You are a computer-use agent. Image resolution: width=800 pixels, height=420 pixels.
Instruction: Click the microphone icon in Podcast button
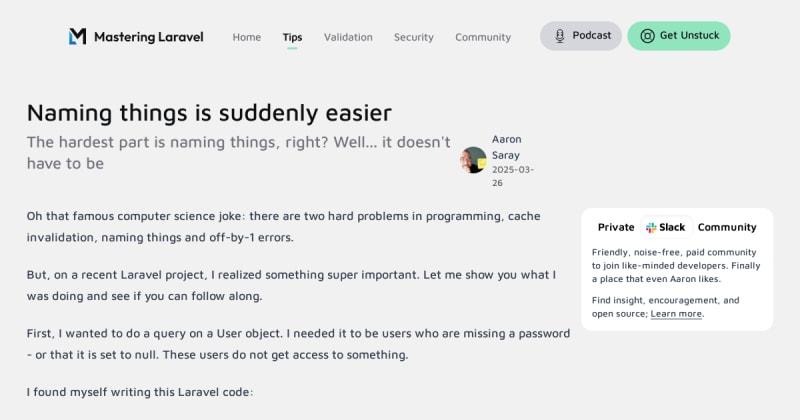tap(559, 36)
